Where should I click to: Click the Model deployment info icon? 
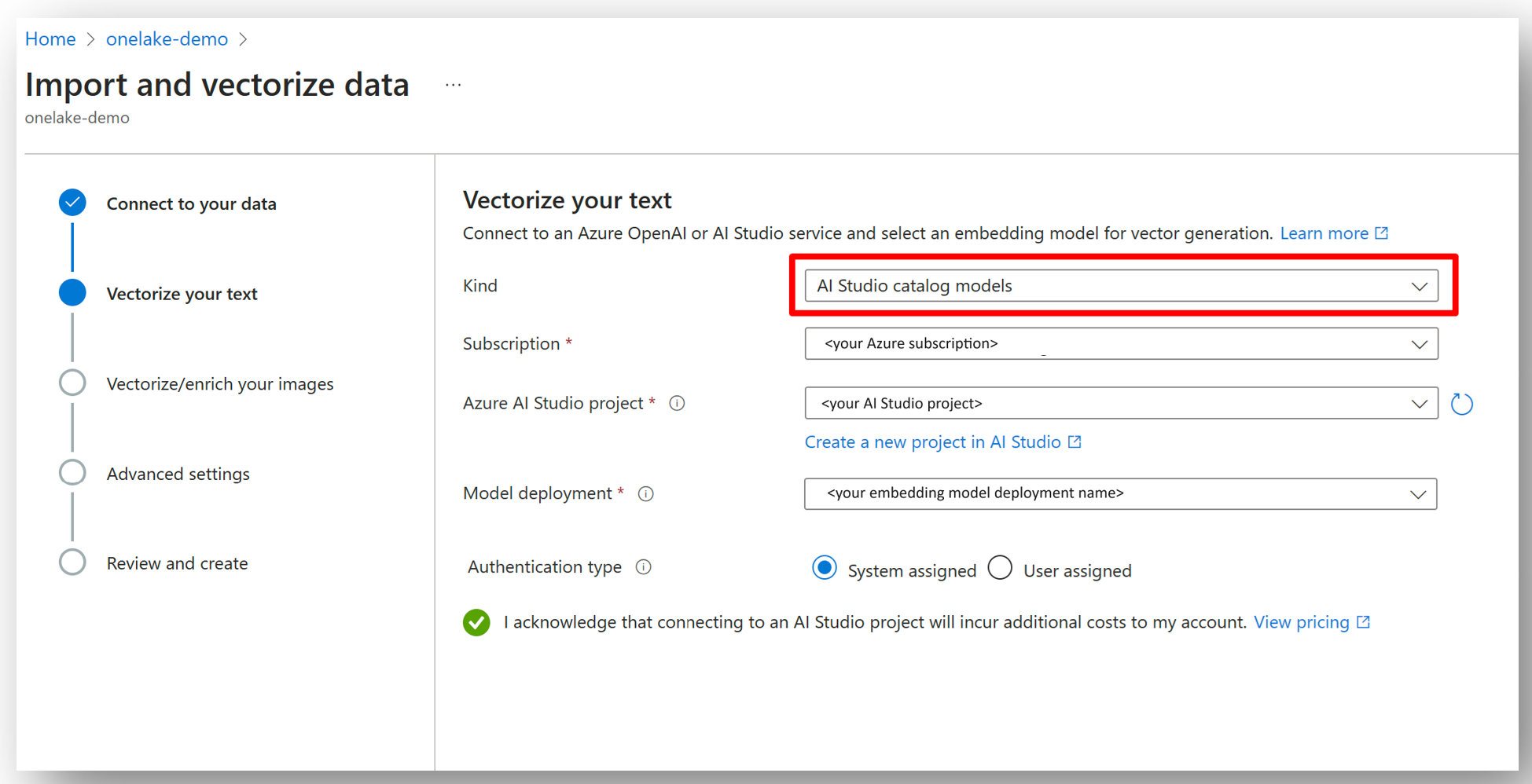coord(645,494)
